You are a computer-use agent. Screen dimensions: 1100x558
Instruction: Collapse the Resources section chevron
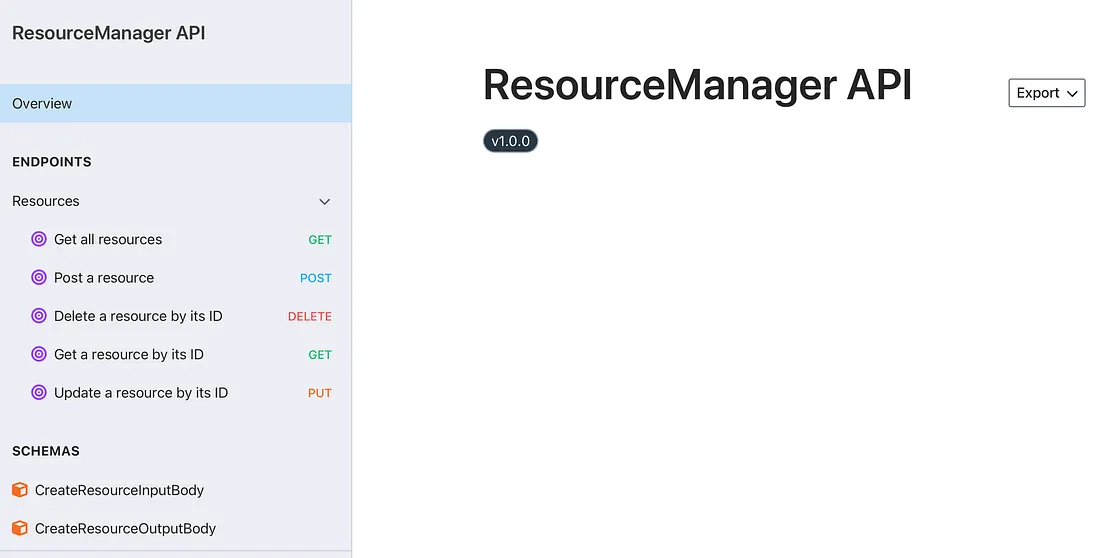324,202
